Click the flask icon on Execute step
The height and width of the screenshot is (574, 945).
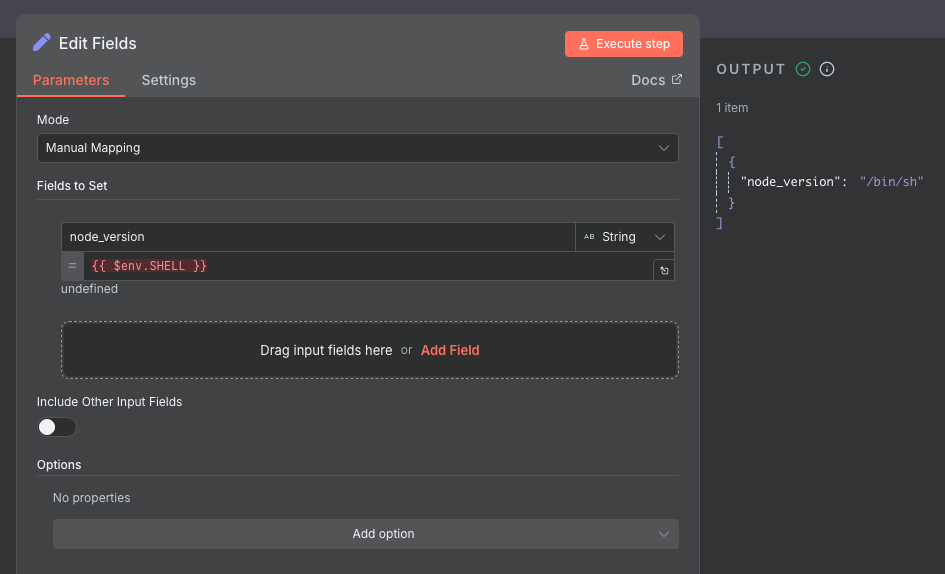[583, 44]
